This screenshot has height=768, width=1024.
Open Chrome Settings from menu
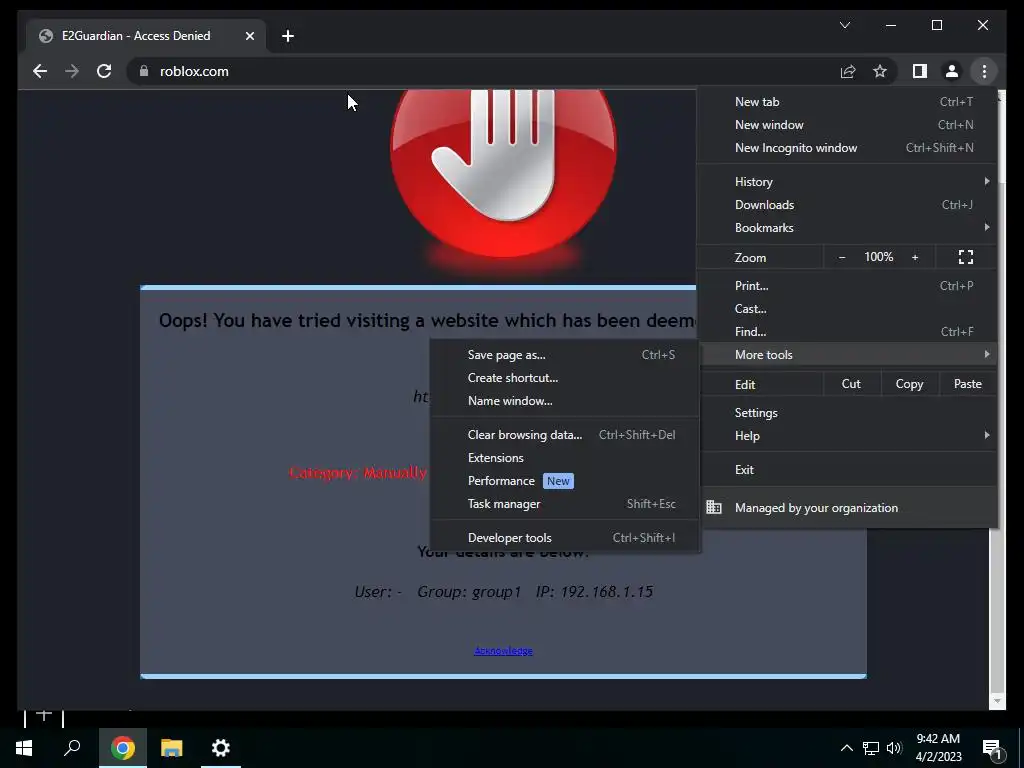(x=847, y=413)
